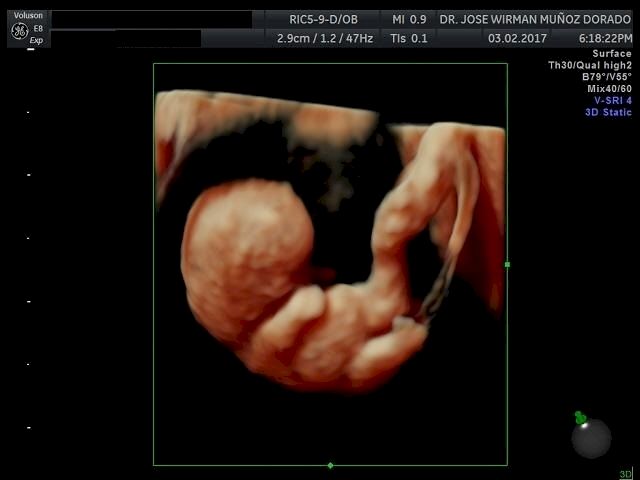Select the Surface render mode label
The width and height of the screenshot is (640, 480).
(x=611, y=54)
